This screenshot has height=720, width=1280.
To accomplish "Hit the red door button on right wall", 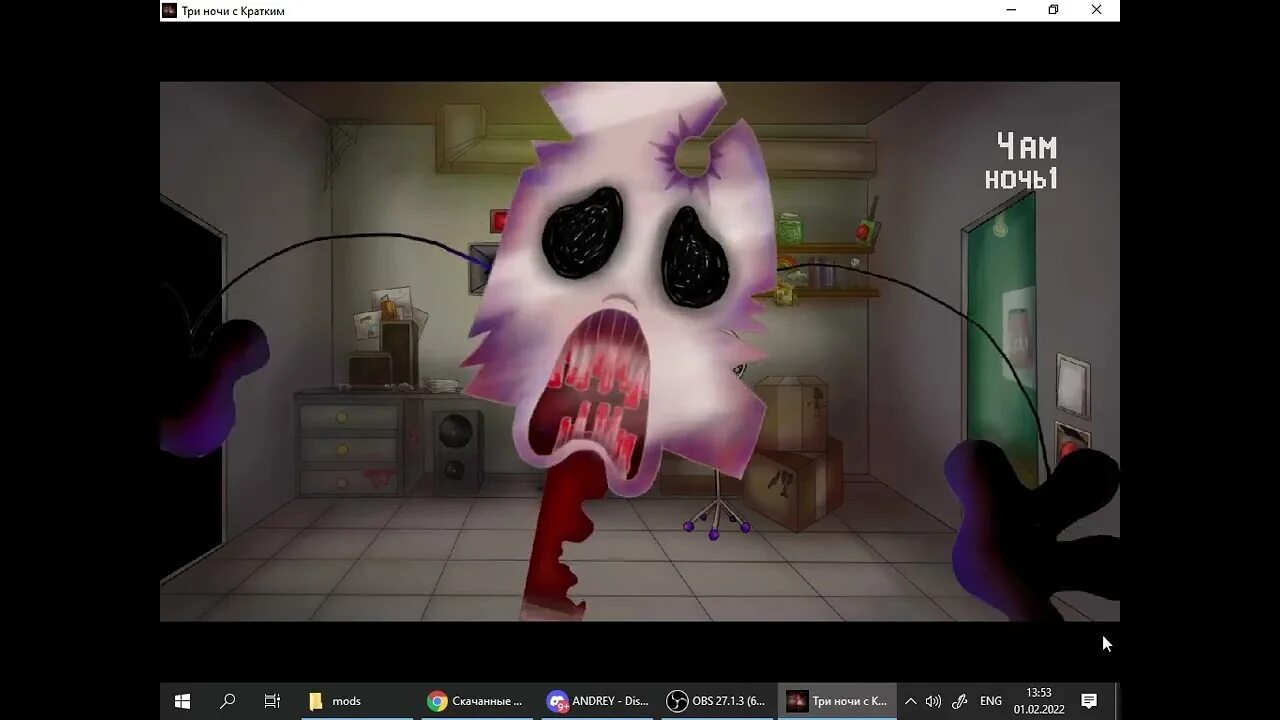I will 1071,440.
